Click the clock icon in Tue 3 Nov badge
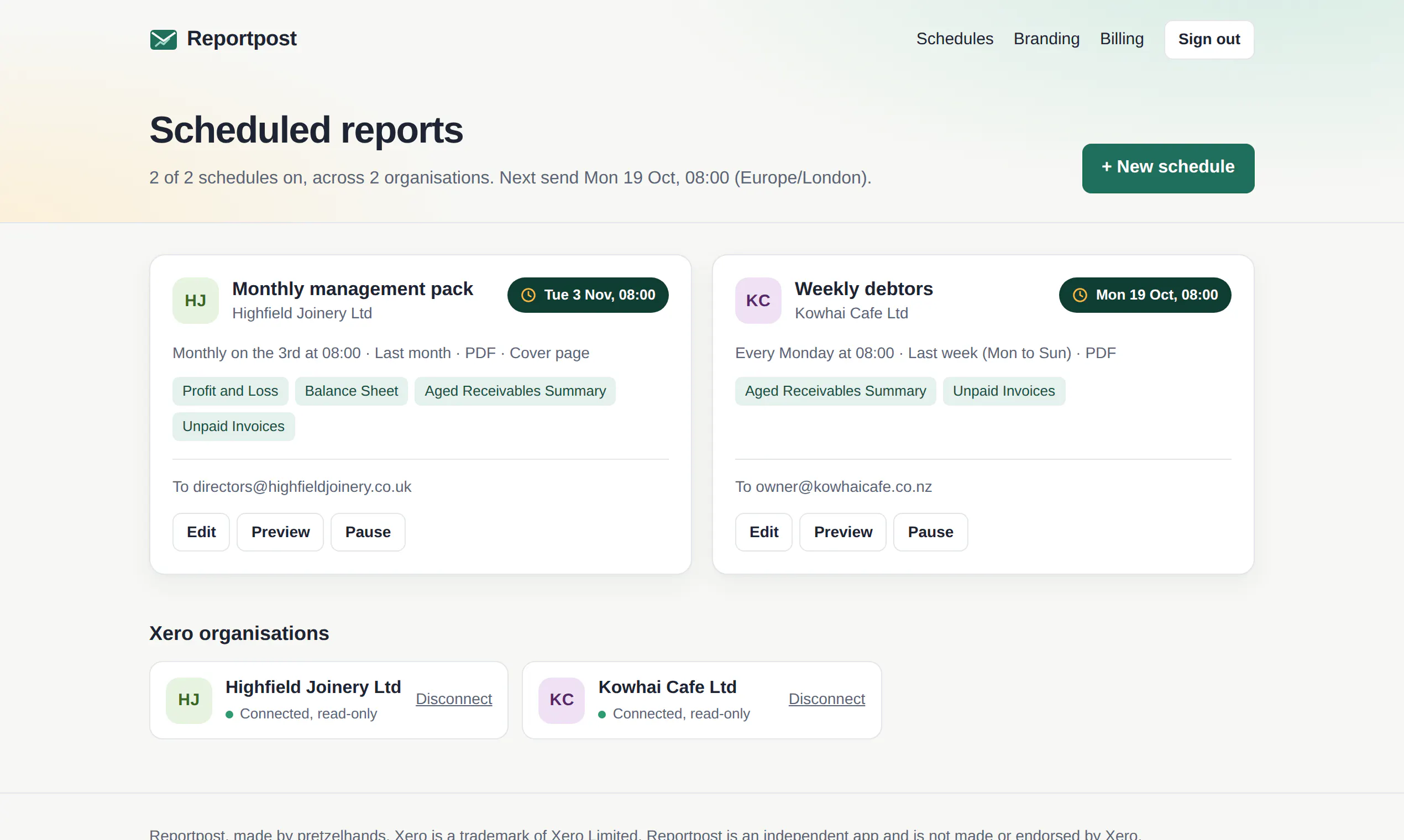Screen dimensions: 1404x840 pos(528,295)
